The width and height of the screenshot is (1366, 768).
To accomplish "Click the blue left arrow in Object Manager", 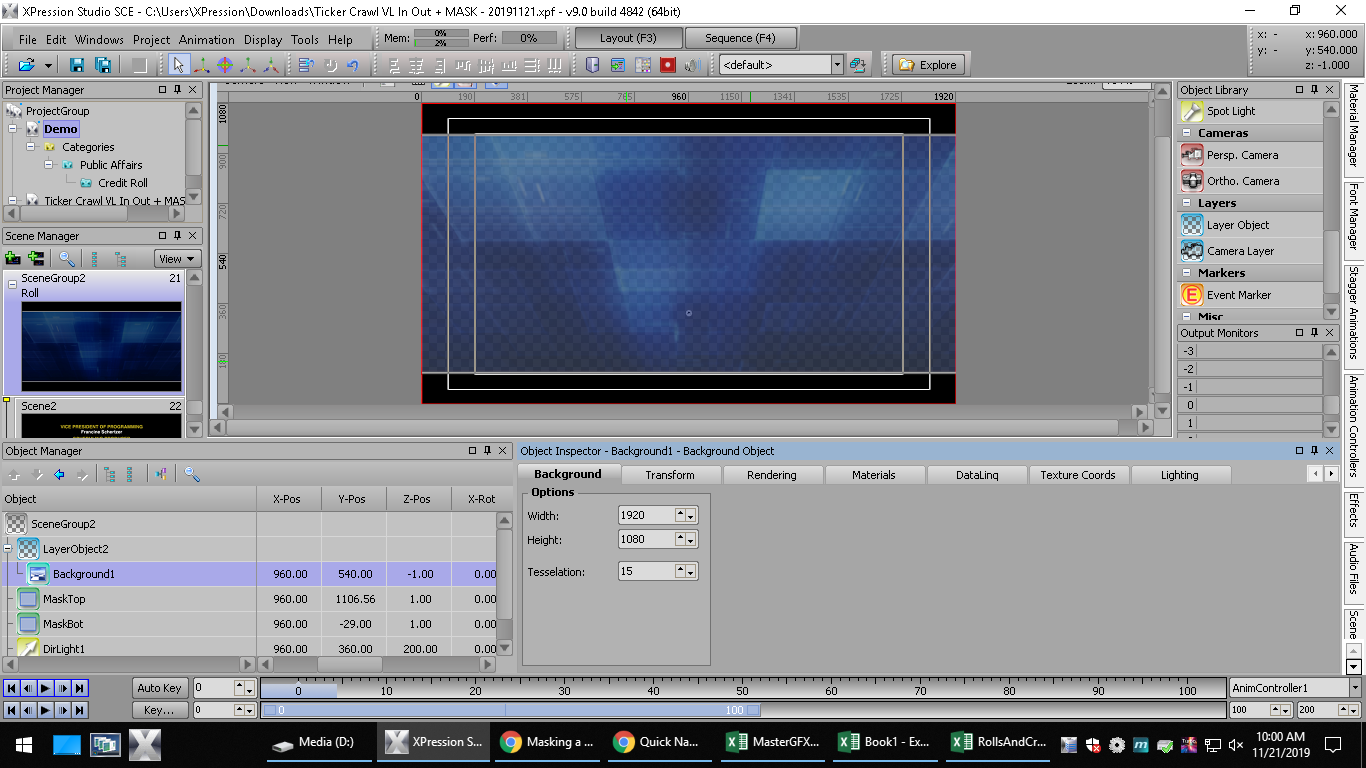I will click(x=59, y=475).
